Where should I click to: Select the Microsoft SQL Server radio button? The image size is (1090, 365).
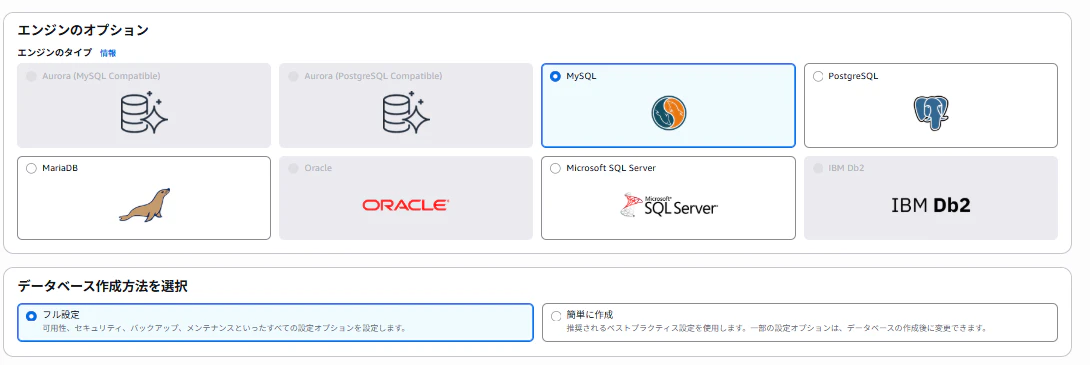point(555,168)
